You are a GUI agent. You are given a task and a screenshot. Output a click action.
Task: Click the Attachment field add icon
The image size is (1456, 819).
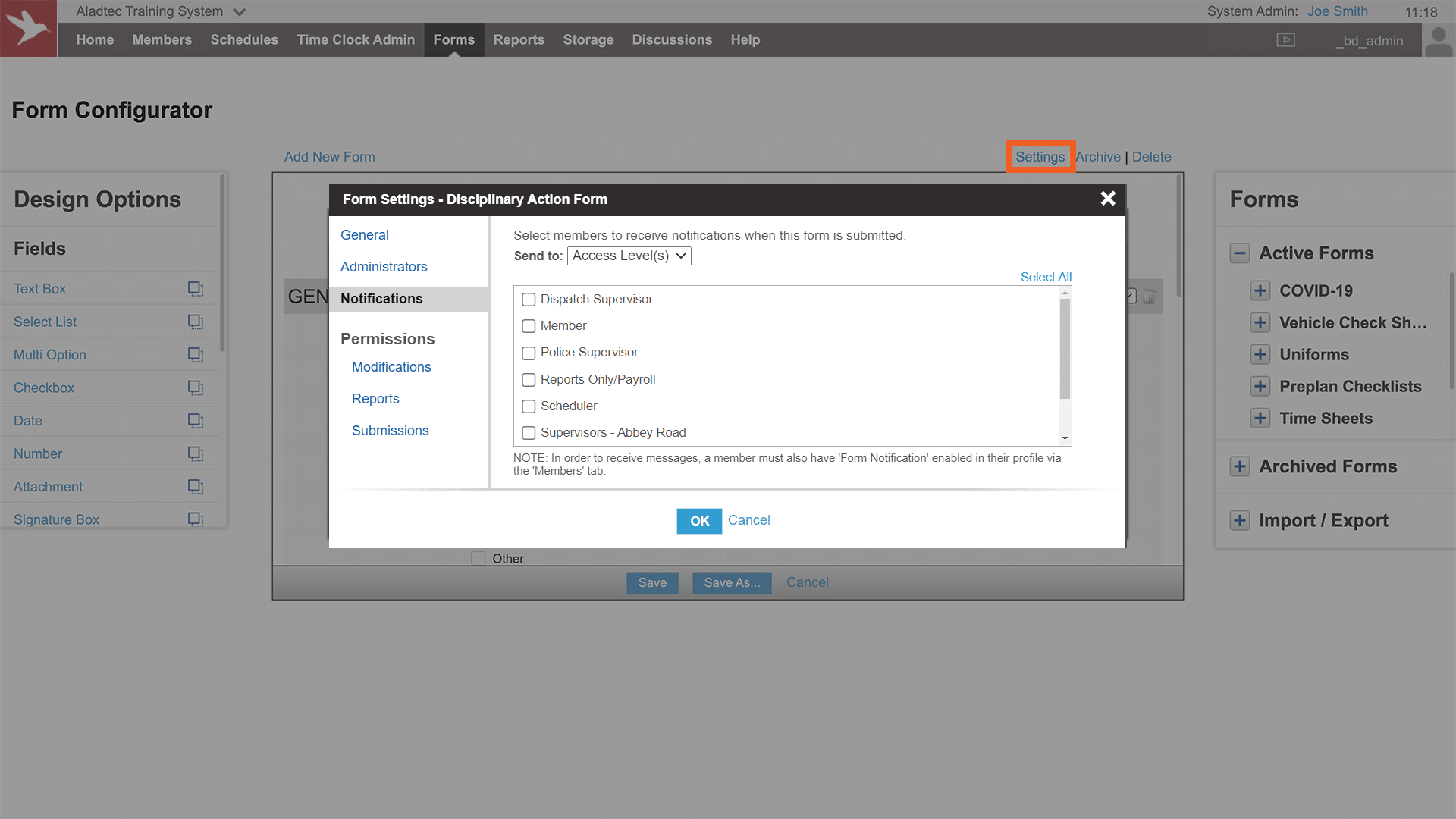tap(195, 487)
